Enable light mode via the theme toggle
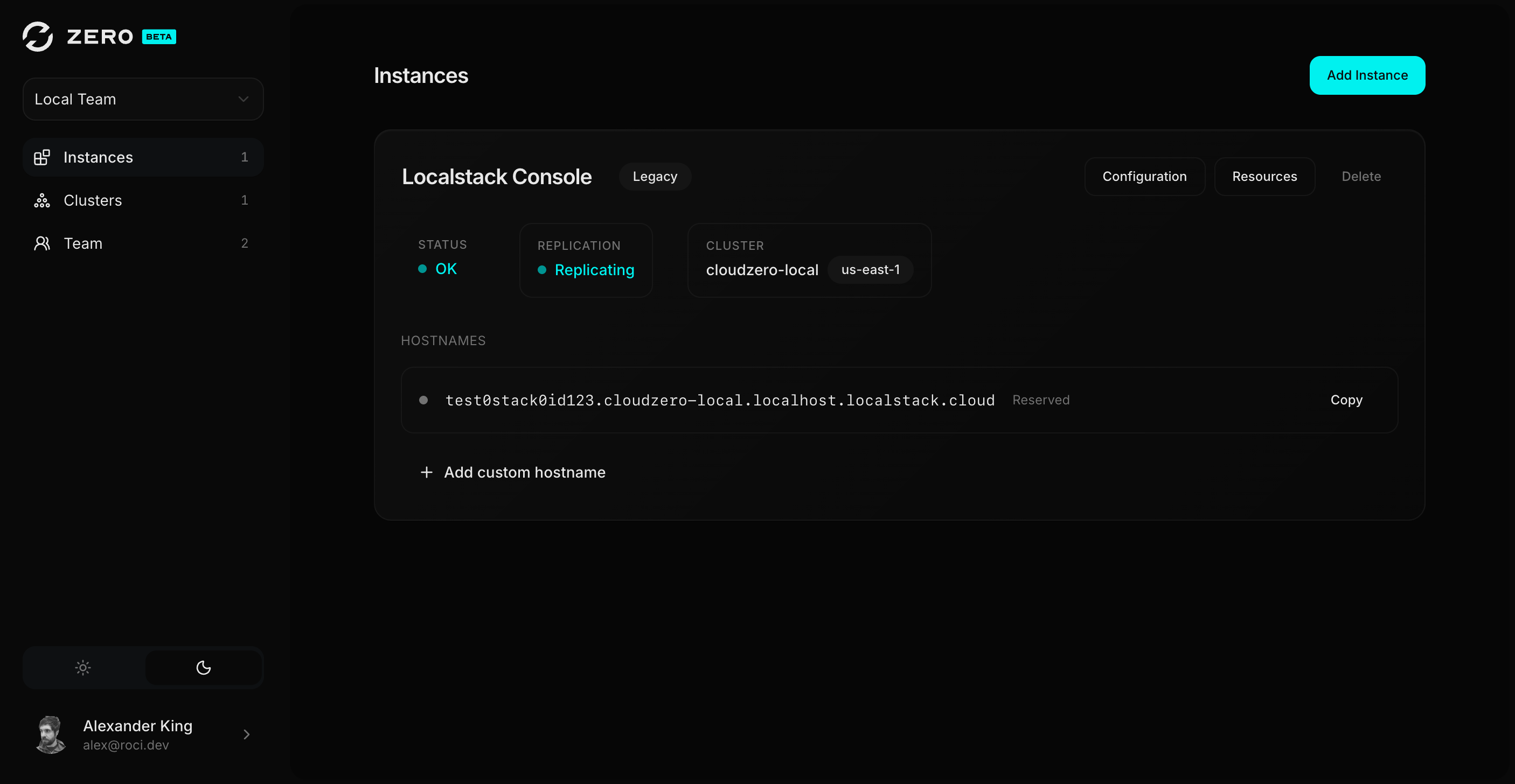Screen dimensions: 1515x784 point(83,668)
